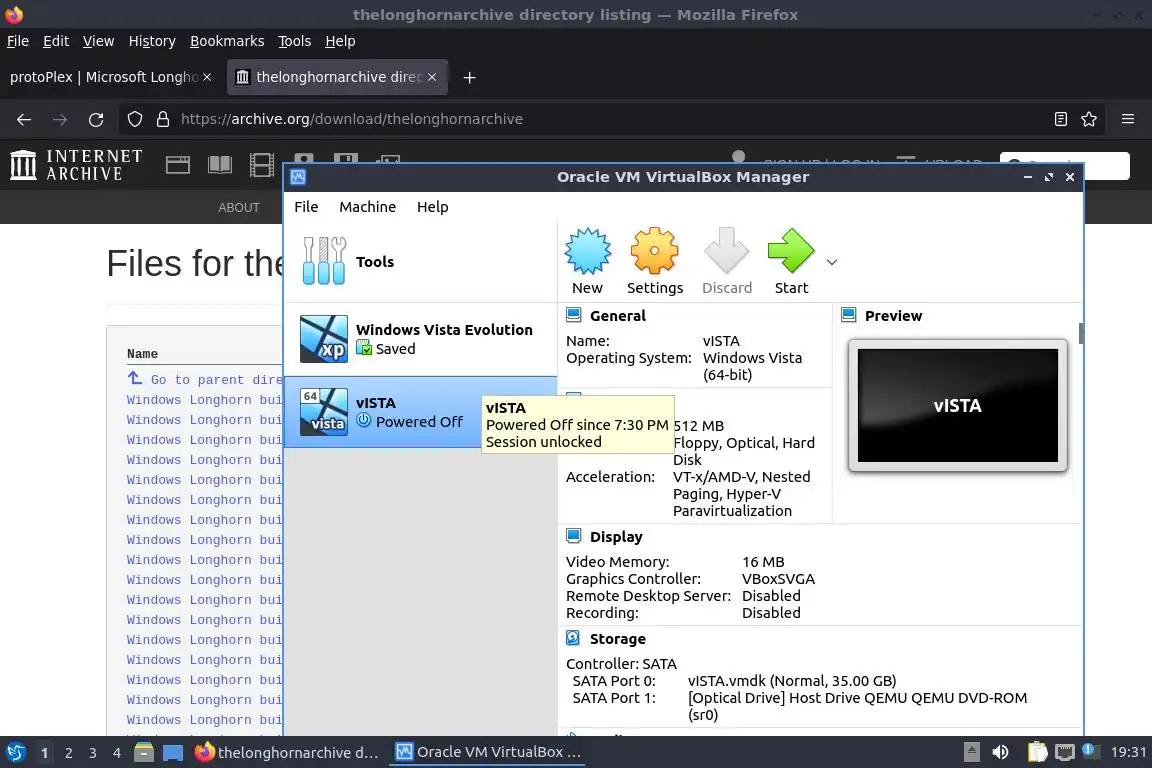Click the vISTA preview thumbnail

[x=957, y=406]
